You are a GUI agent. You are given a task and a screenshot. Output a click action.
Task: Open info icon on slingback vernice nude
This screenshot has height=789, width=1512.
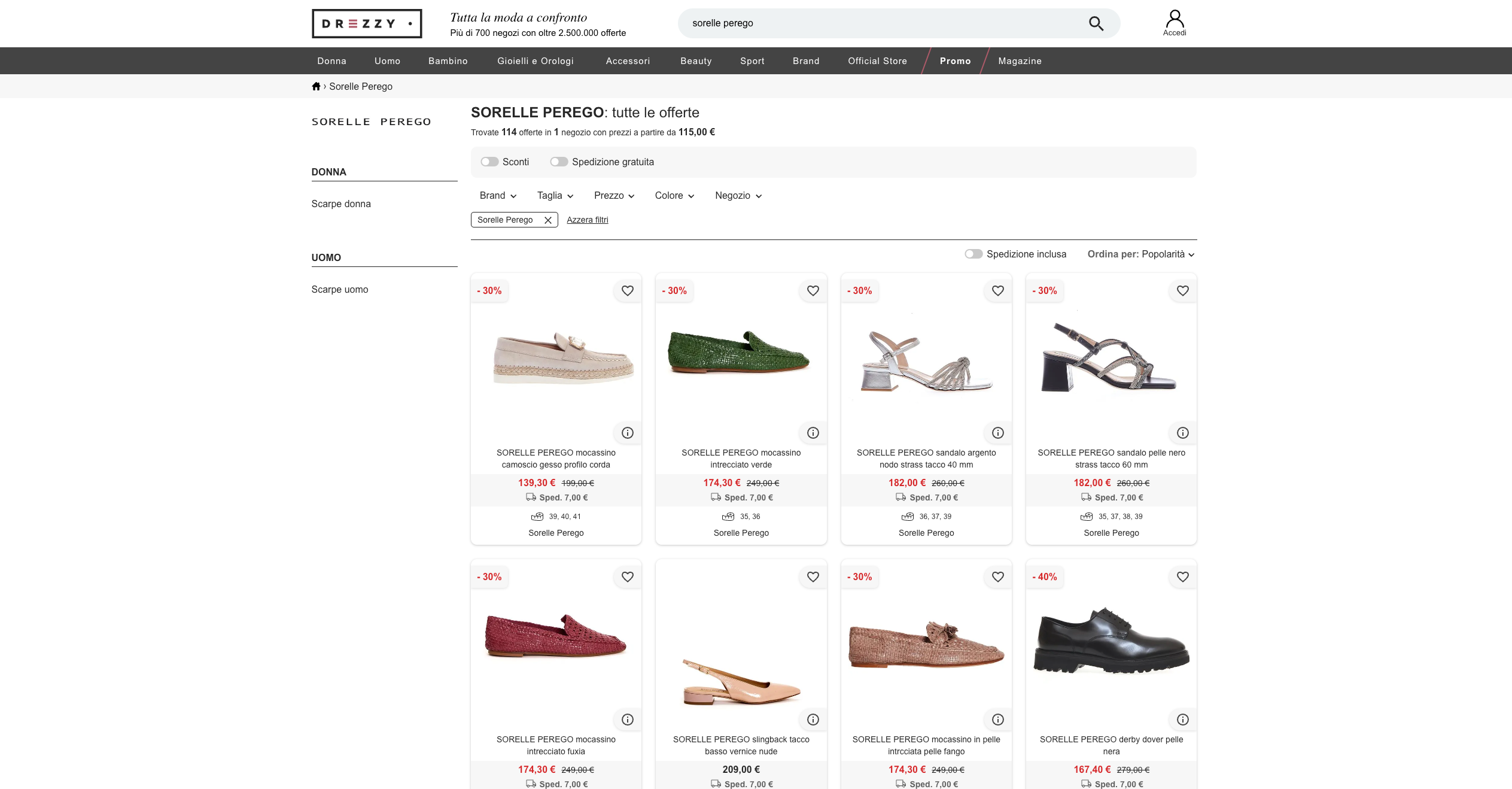coord(813,720)
